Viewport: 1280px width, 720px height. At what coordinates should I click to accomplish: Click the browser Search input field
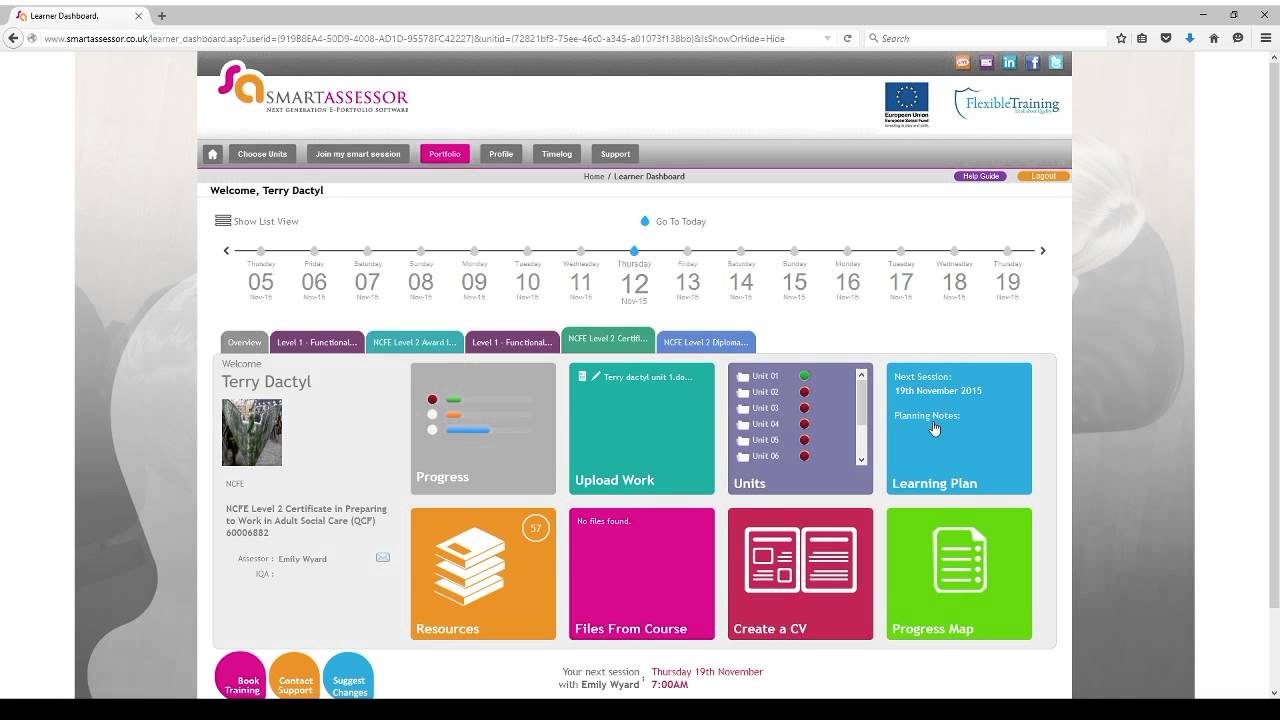pyautogui.click(x=988, y=38)
